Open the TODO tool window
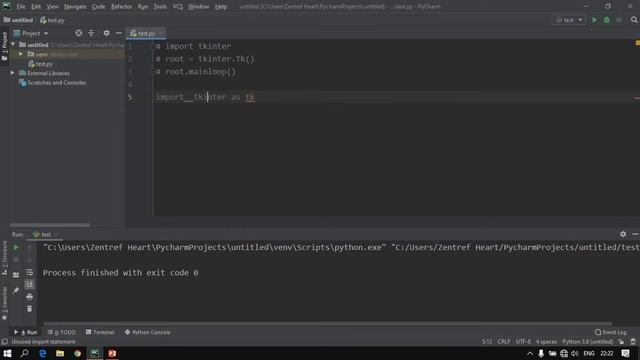Screen dimensions: 640x360 [62, 332]
